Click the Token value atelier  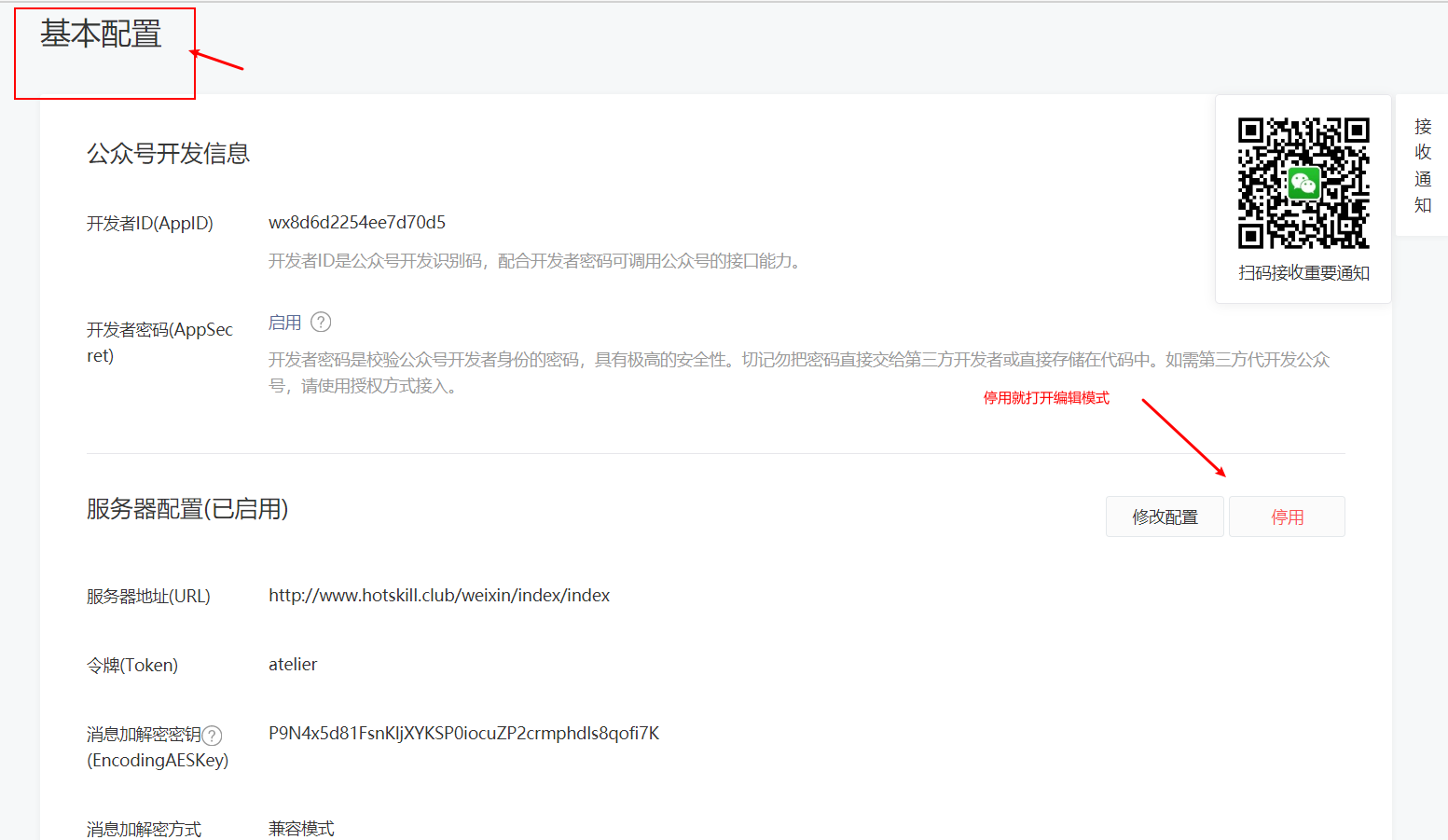tap(293, 664)
